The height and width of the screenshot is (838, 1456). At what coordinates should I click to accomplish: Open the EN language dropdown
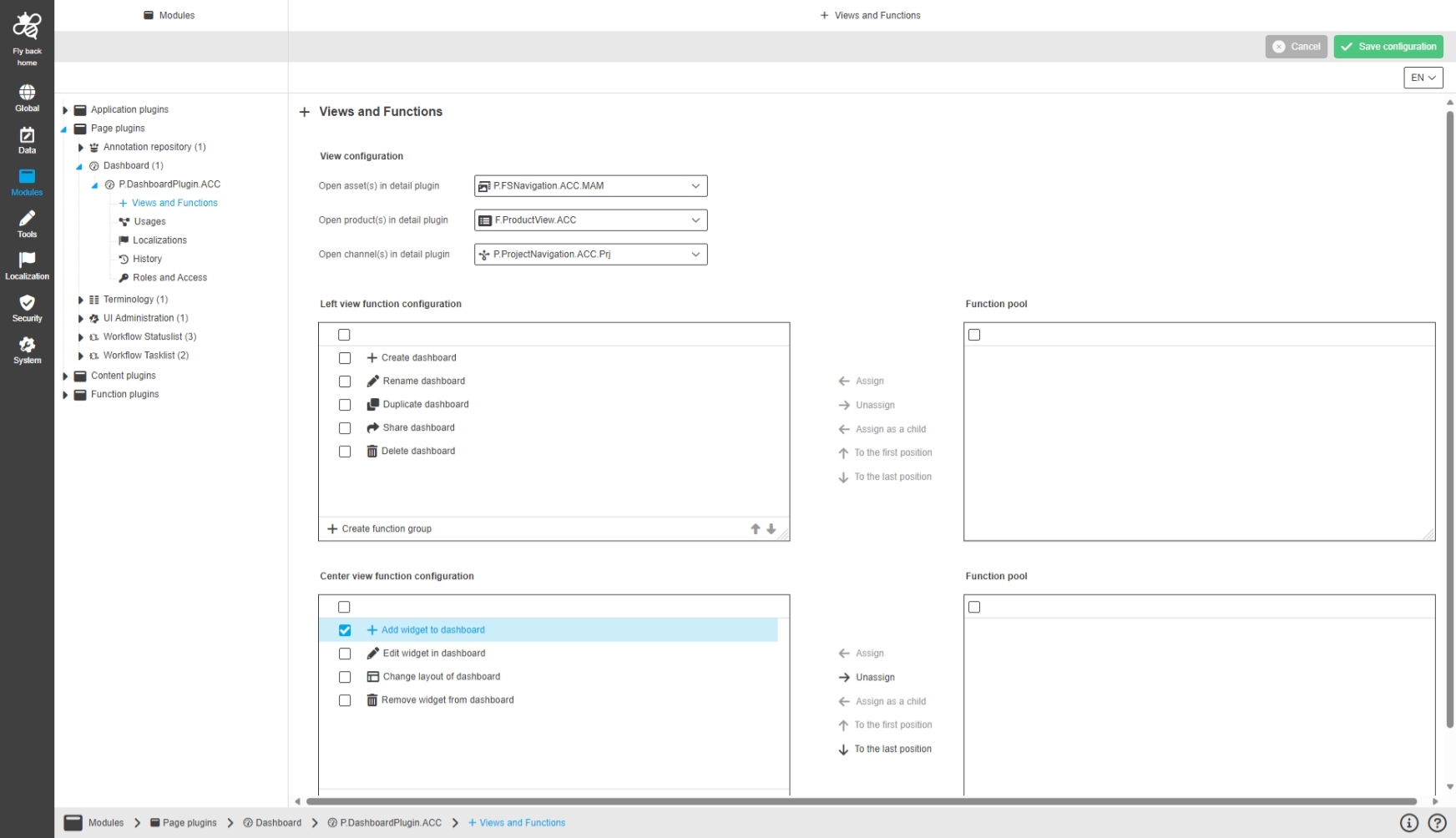(x=1423, y=78)
